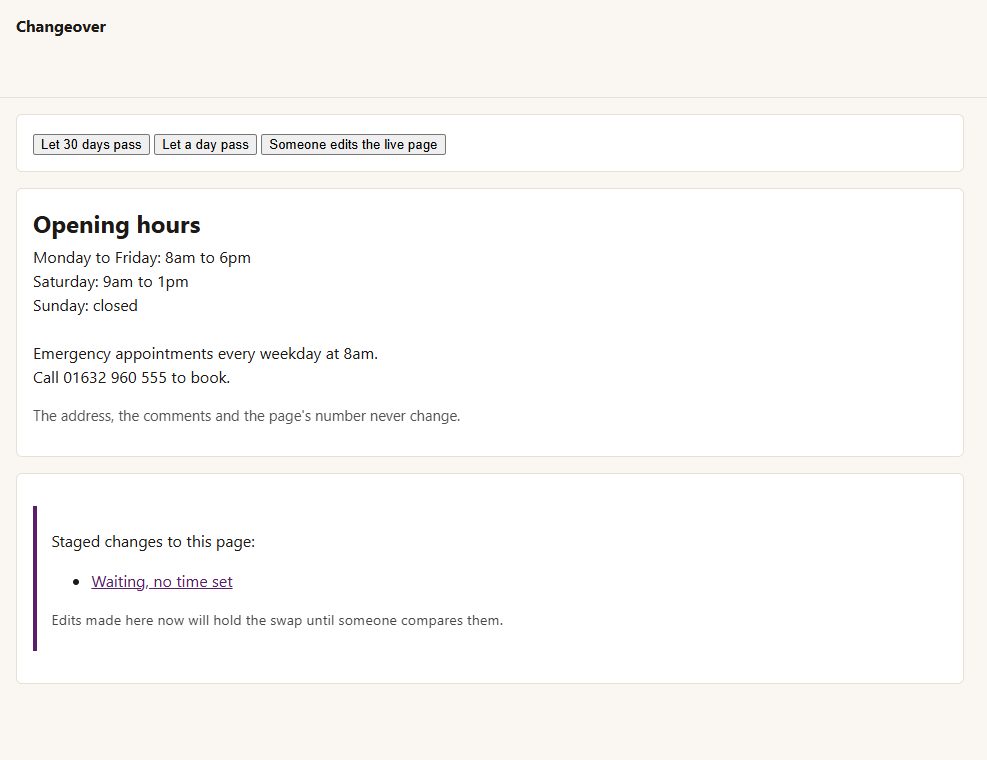Click the 'Edits made here now' hint text
This screenshot has width=987, height=760.
click(x=277, y=620)
